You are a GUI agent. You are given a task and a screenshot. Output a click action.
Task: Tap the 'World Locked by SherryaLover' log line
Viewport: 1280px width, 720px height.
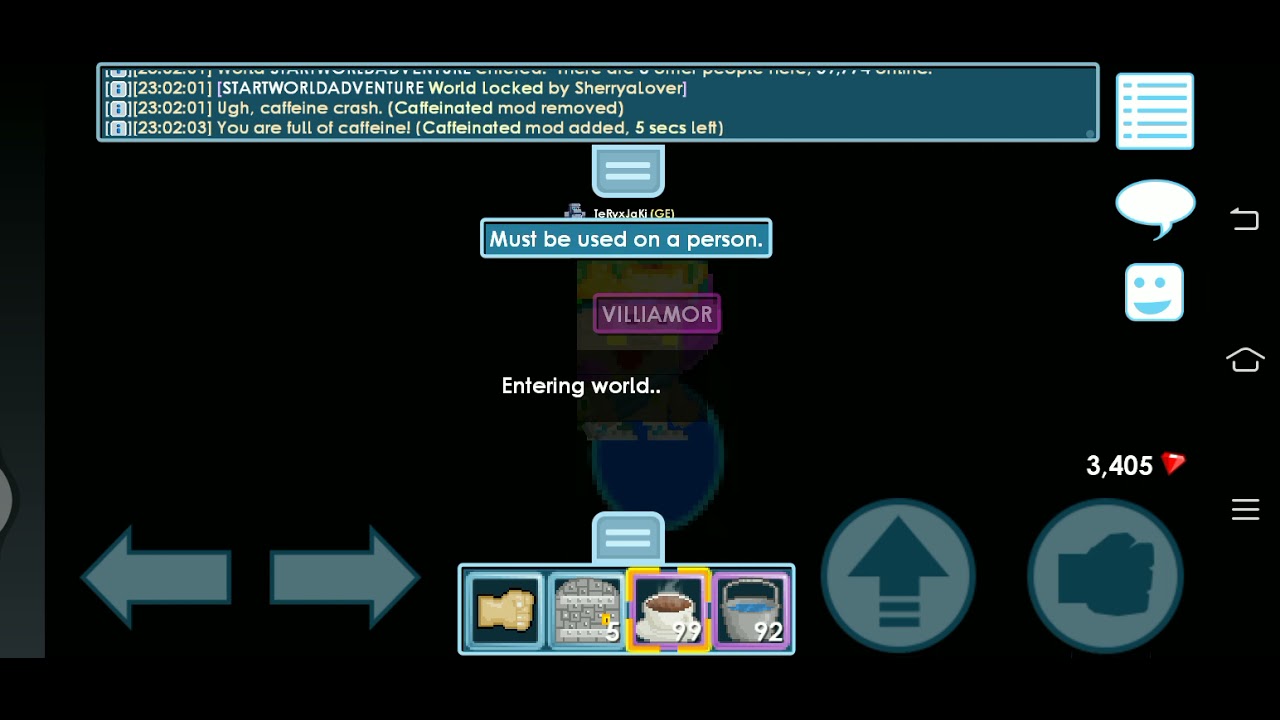pyautogui.click(x=396, y=88)
